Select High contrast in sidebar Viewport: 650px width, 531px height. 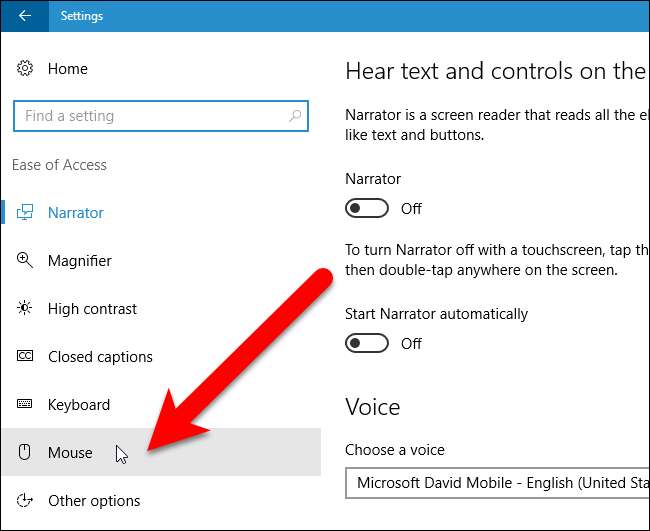(92, 309)
